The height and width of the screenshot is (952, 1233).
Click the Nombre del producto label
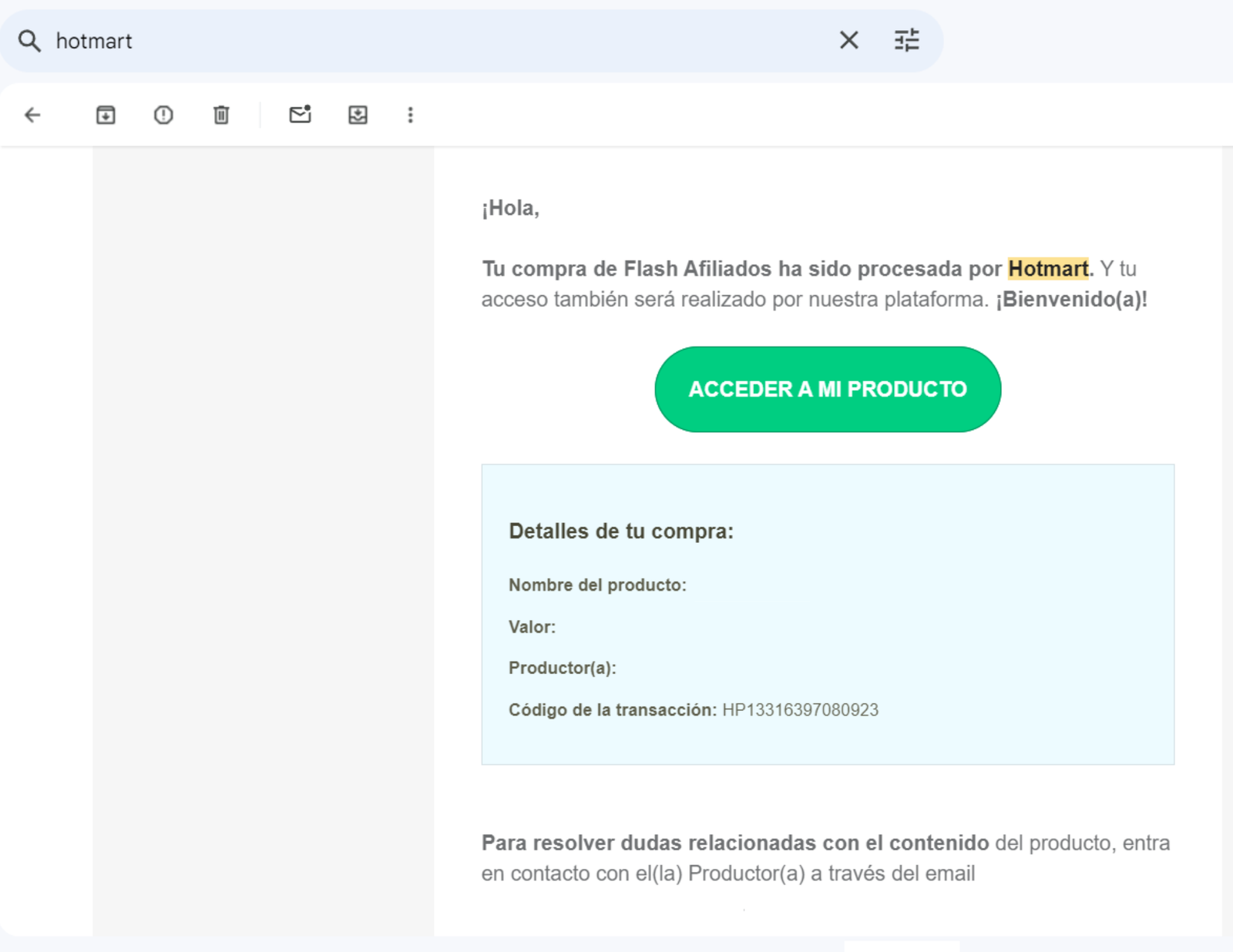coord(596,585)
